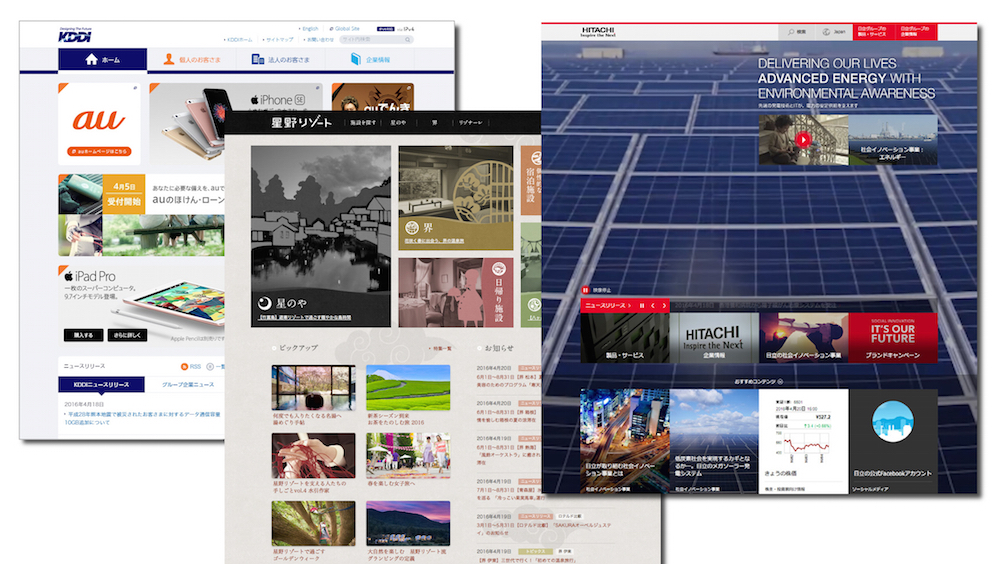The height and width of the screenshot is (564, 1000).
Task: Show previous news item in ticker
Action: click(653, 306)
